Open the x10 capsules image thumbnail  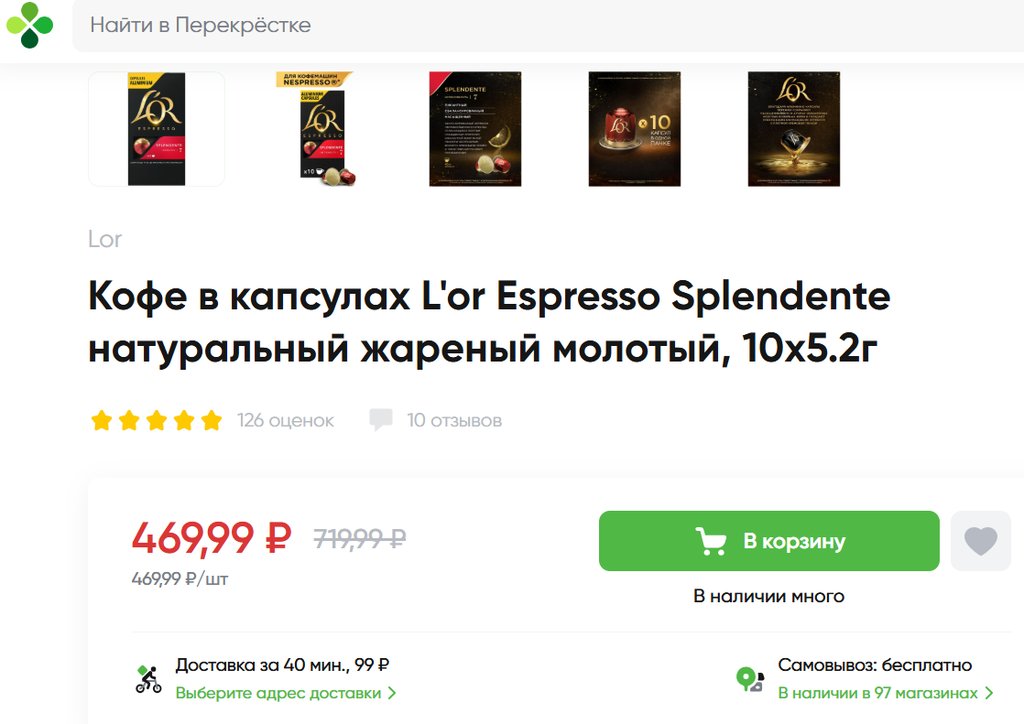[x=634, y=129]
